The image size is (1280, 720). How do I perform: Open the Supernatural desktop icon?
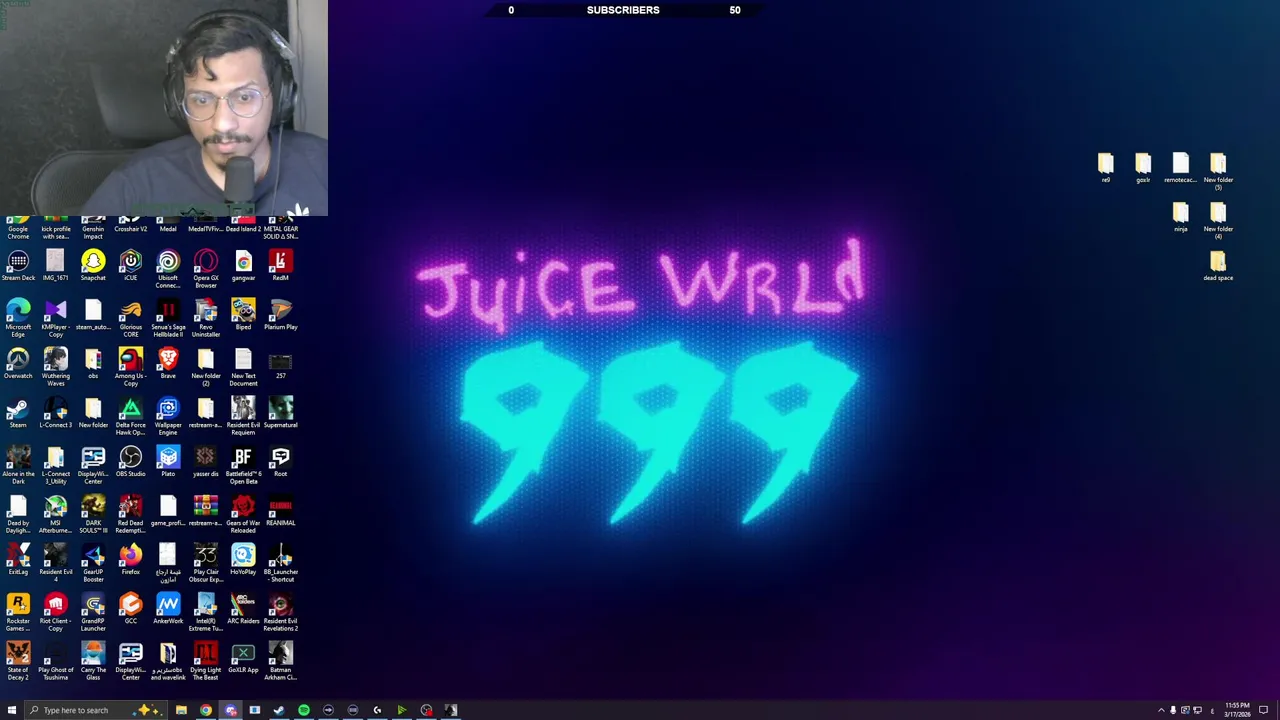pyautogui.click(x=281, y=413)
